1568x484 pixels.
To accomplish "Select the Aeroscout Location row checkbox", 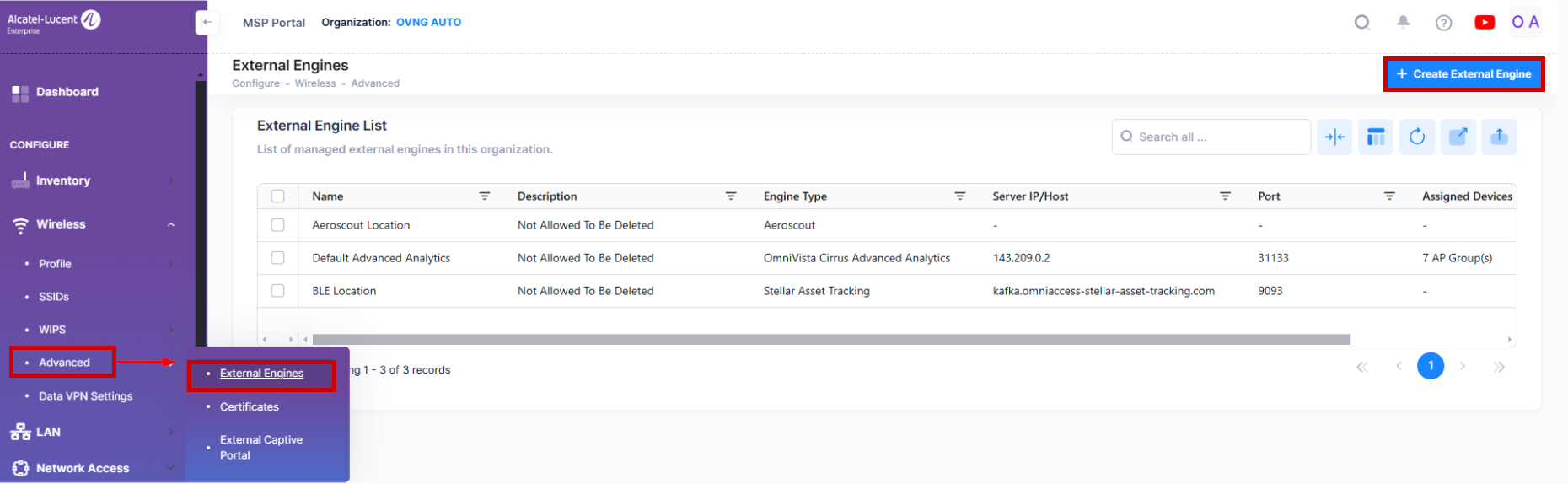I will (x=277, y=225).
